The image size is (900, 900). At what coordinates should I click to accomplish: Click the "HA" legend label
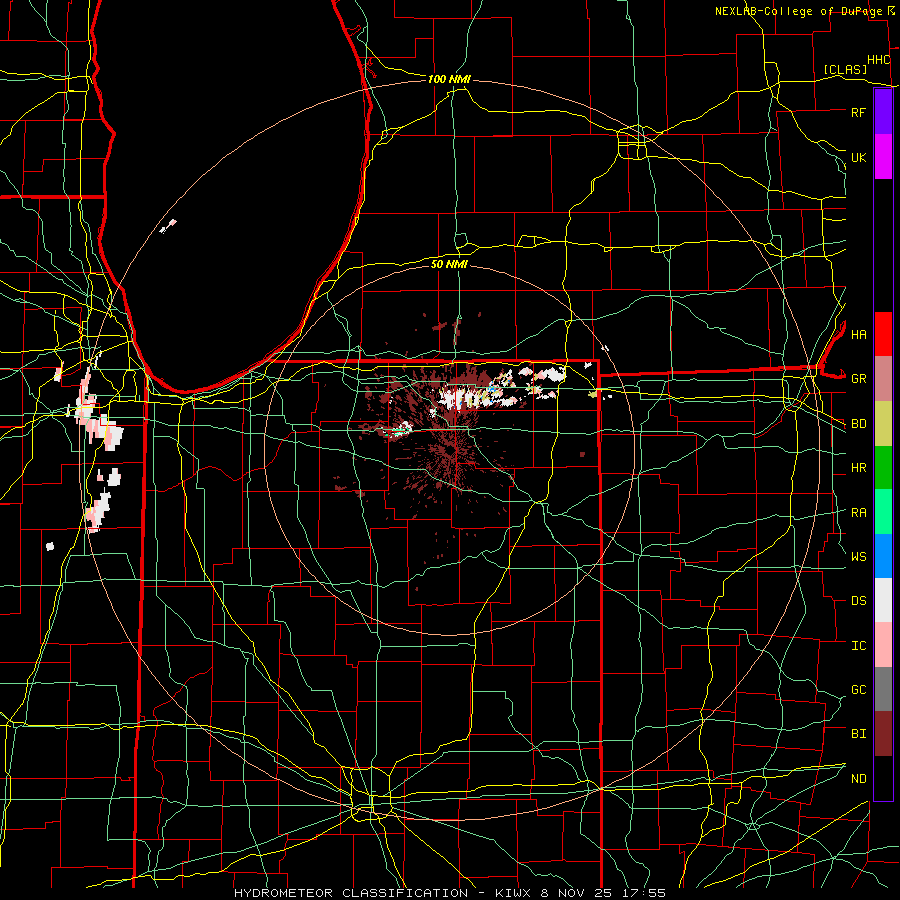tap(858, 335)
